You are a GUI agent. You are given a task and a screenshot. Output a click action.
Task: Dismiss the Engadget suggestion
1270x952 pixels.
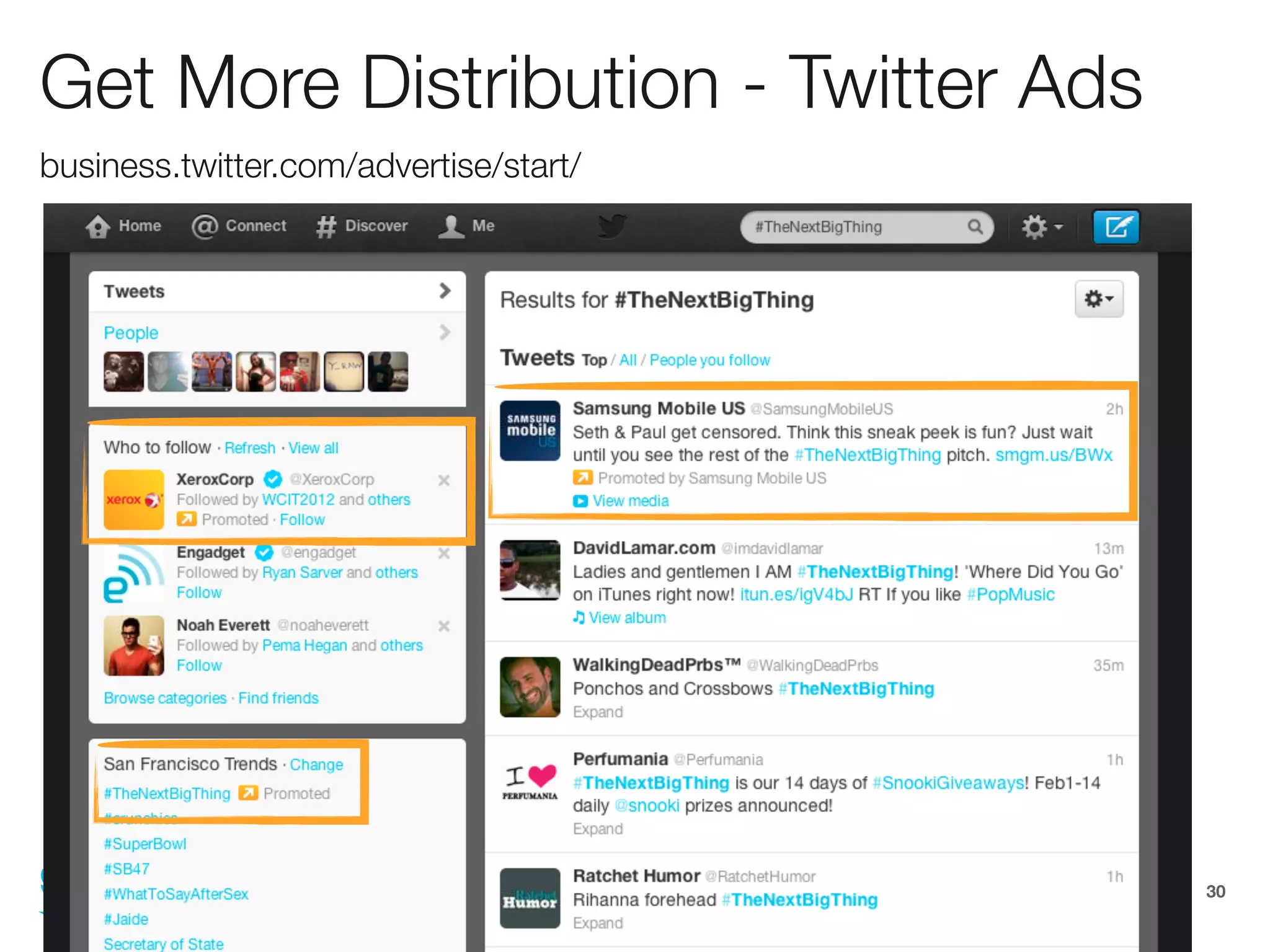point(444,553)
